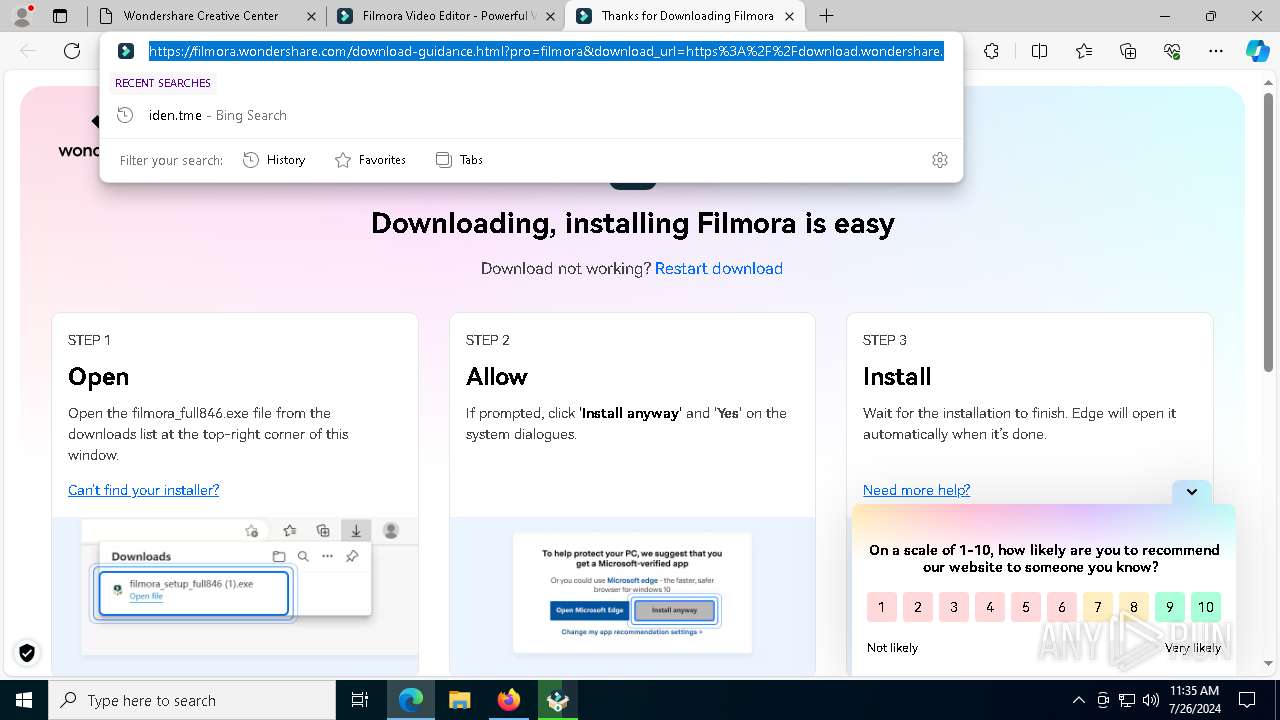Rate recommendation likelihood as 4
1280x720 pixels.
pyautogui.click(x=989, y=607)
